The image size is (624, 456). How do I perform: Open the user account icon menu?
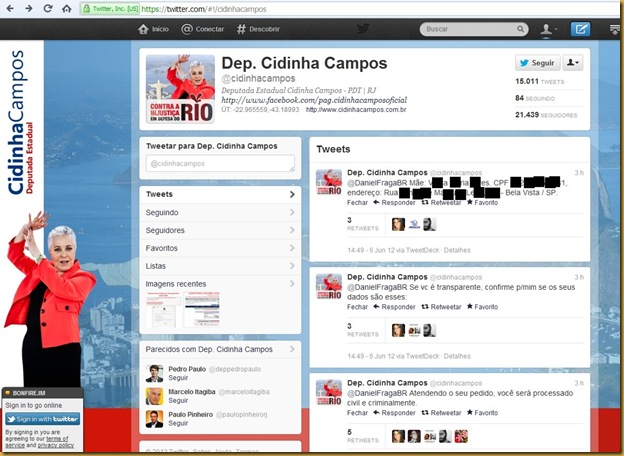click(548, 29)
